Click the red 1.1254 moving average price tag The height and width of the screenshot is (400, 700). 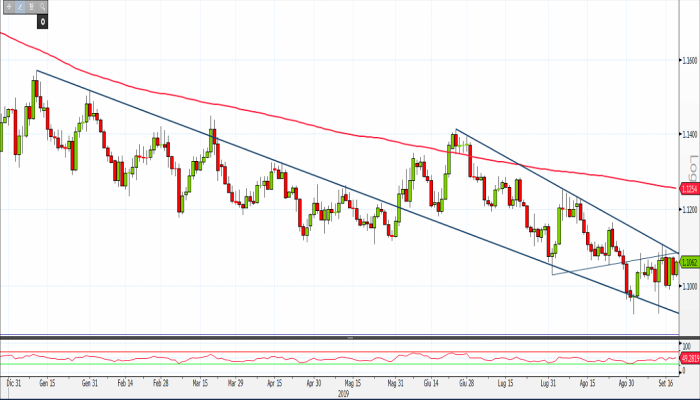click(690, 189)
